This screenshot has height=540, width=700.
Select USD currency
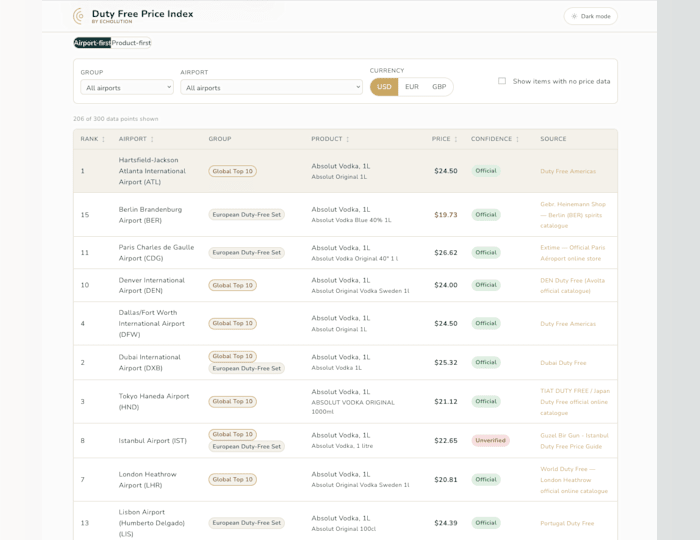[384, 87]
